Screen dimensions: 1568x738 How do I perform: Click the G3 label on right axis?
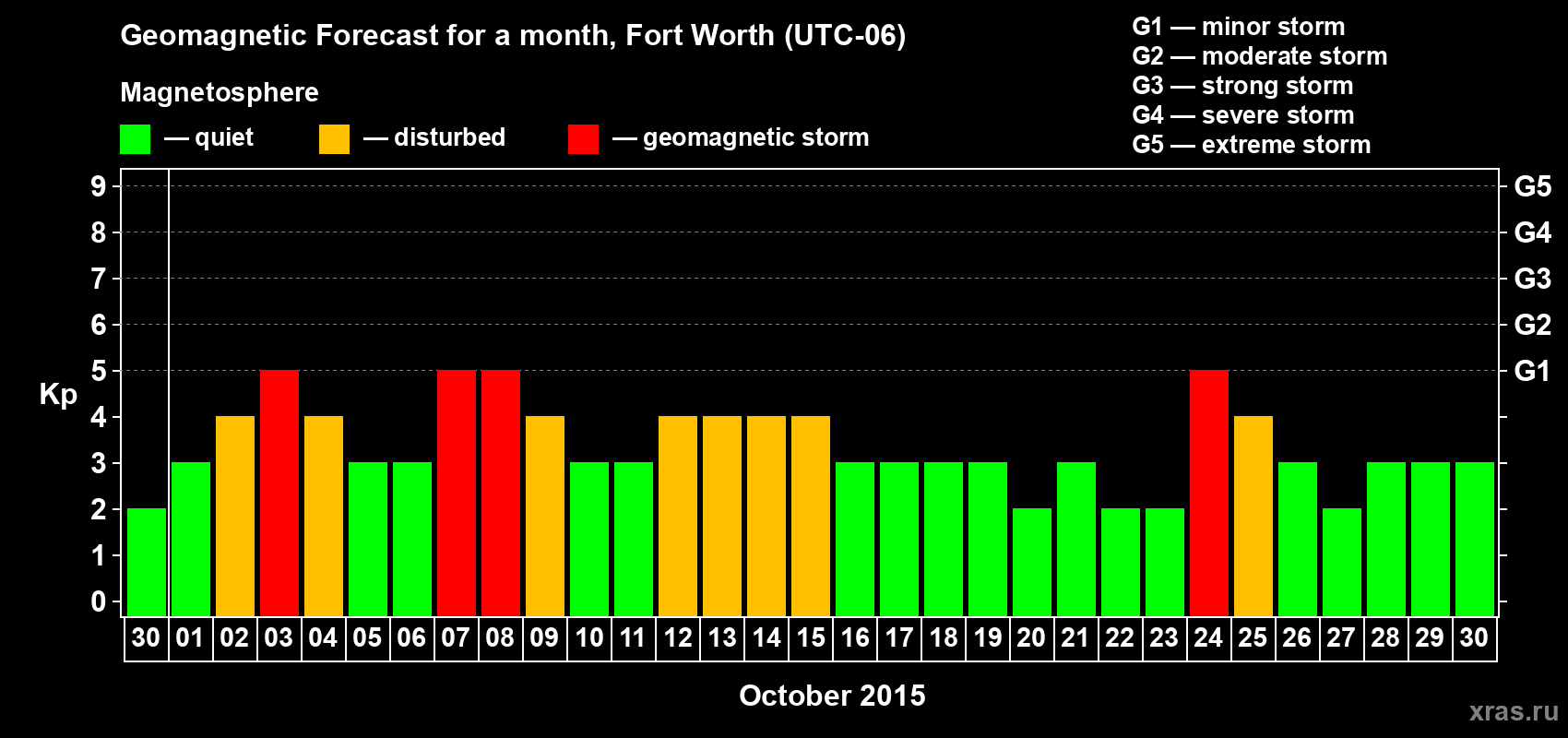[1532, 279]
